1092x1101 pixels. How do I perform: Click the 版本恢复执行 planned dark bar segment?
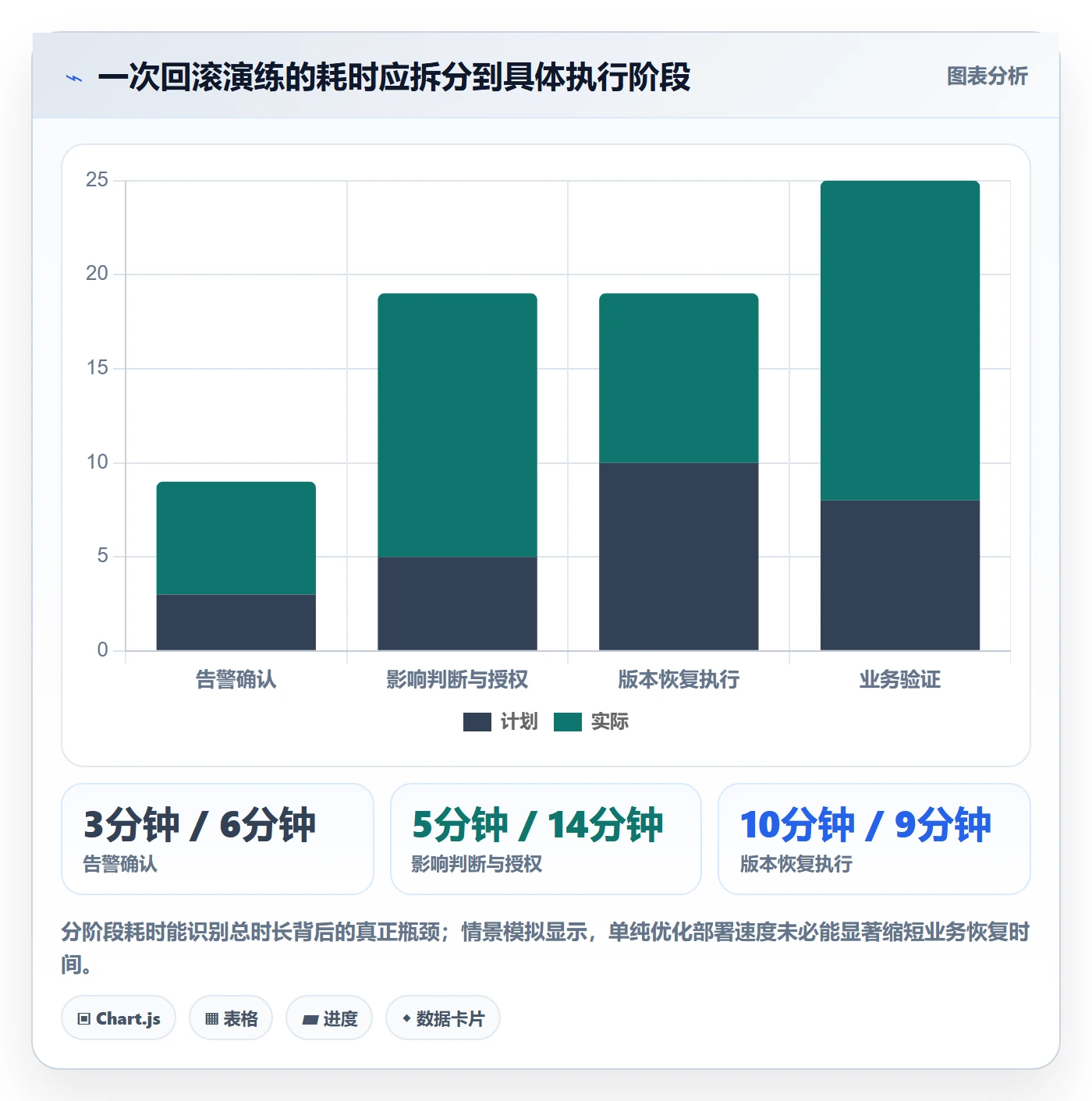point(679,557)
